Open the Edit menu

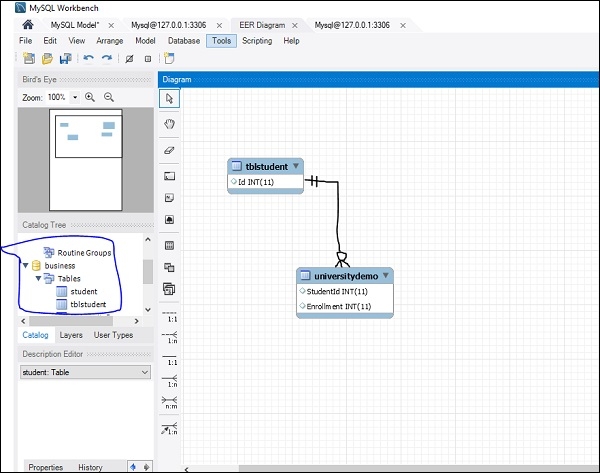coord(50,41)
